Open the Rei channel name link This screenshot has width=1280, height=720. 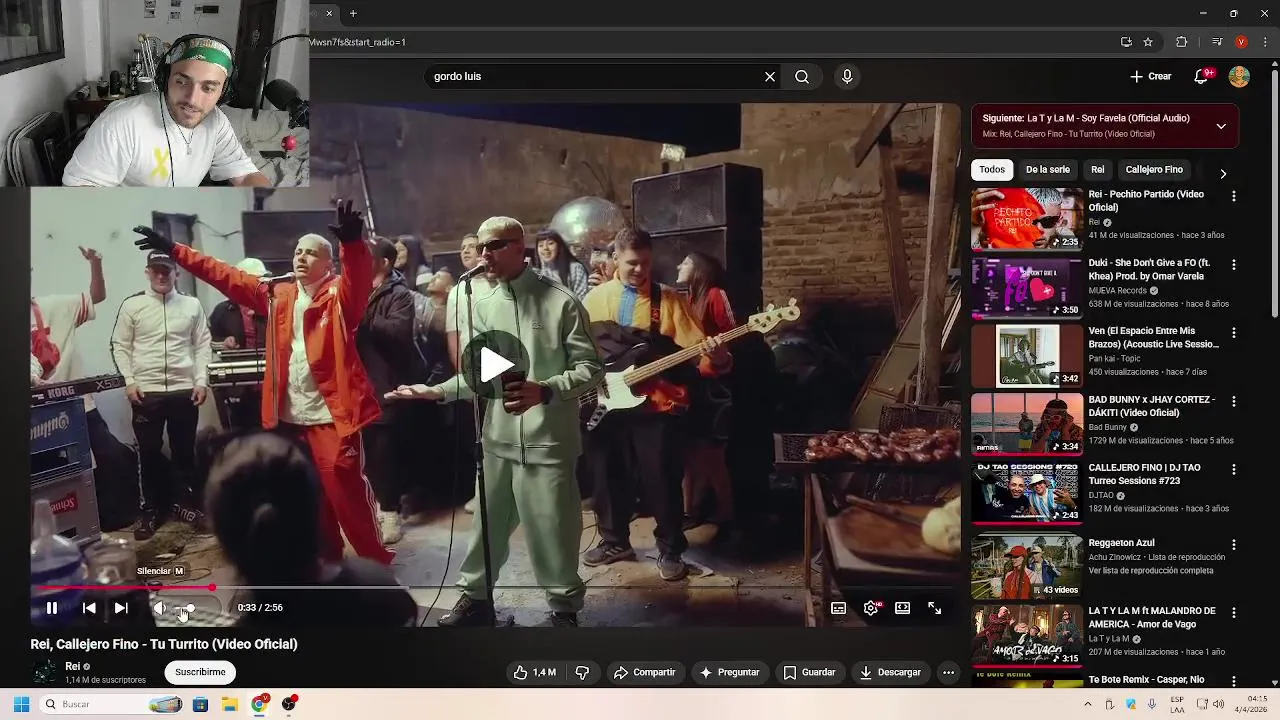pyautogui.click(x=72, y=666)
